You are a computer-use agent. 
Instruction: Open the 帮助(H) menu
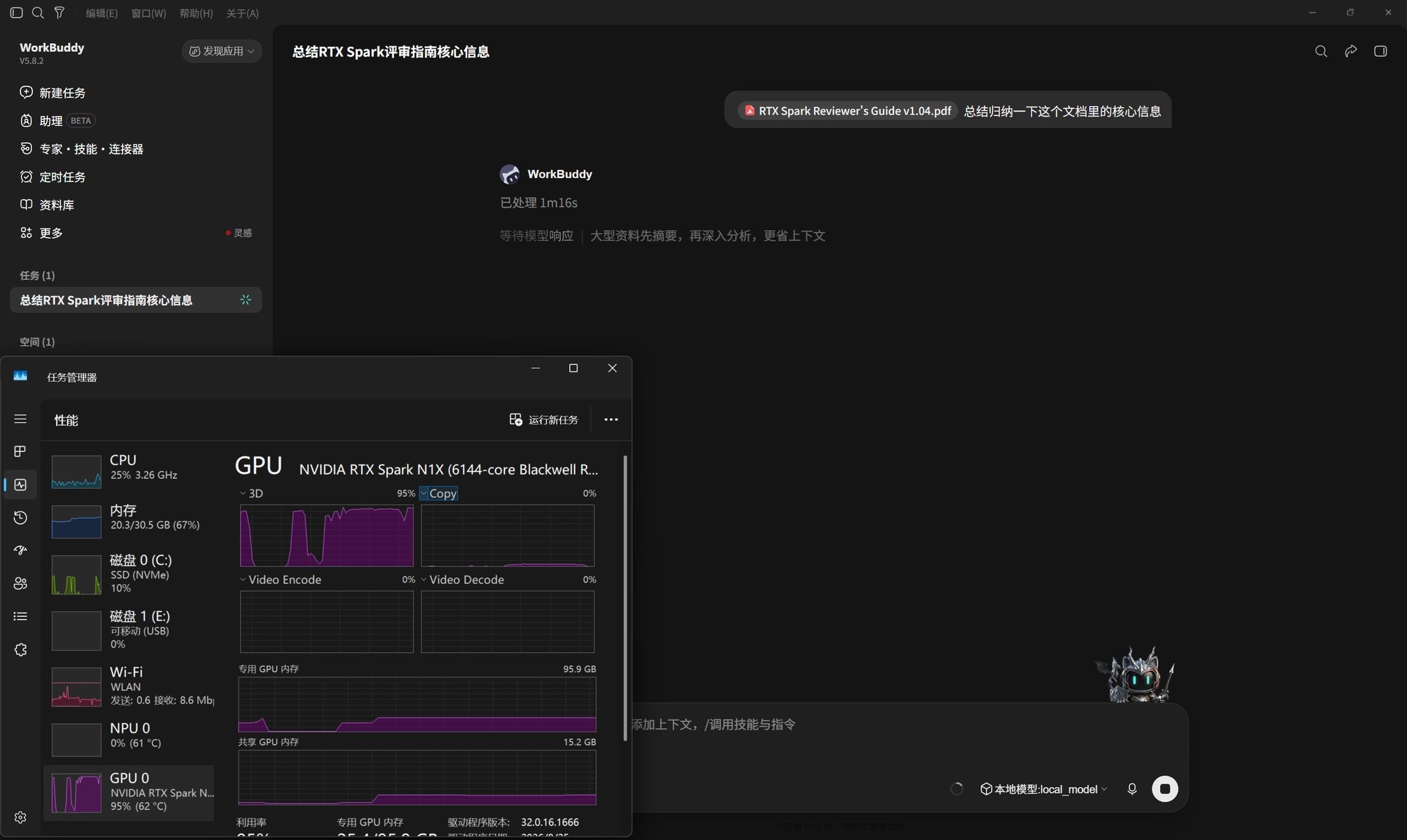pyautogui.click(x=196, y=13)
